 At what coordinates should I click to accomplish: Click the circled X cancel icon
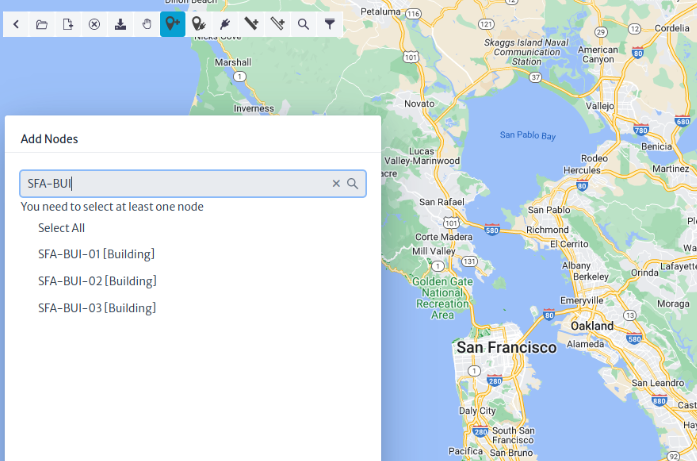tap(94, 24)
